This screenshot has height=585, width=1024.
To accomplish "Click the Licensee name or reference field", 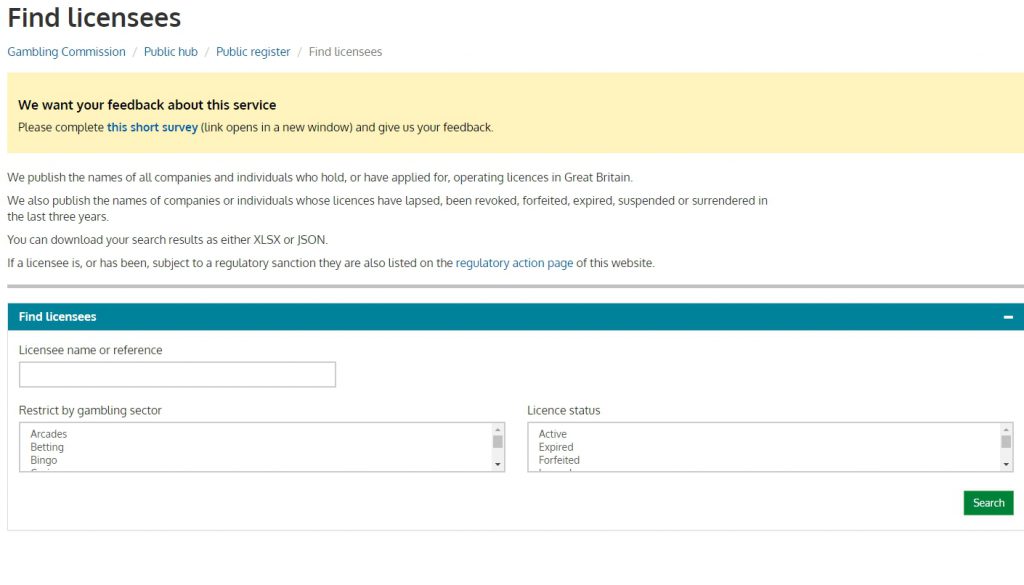I will pyautogui.click(x=177, y=375).
